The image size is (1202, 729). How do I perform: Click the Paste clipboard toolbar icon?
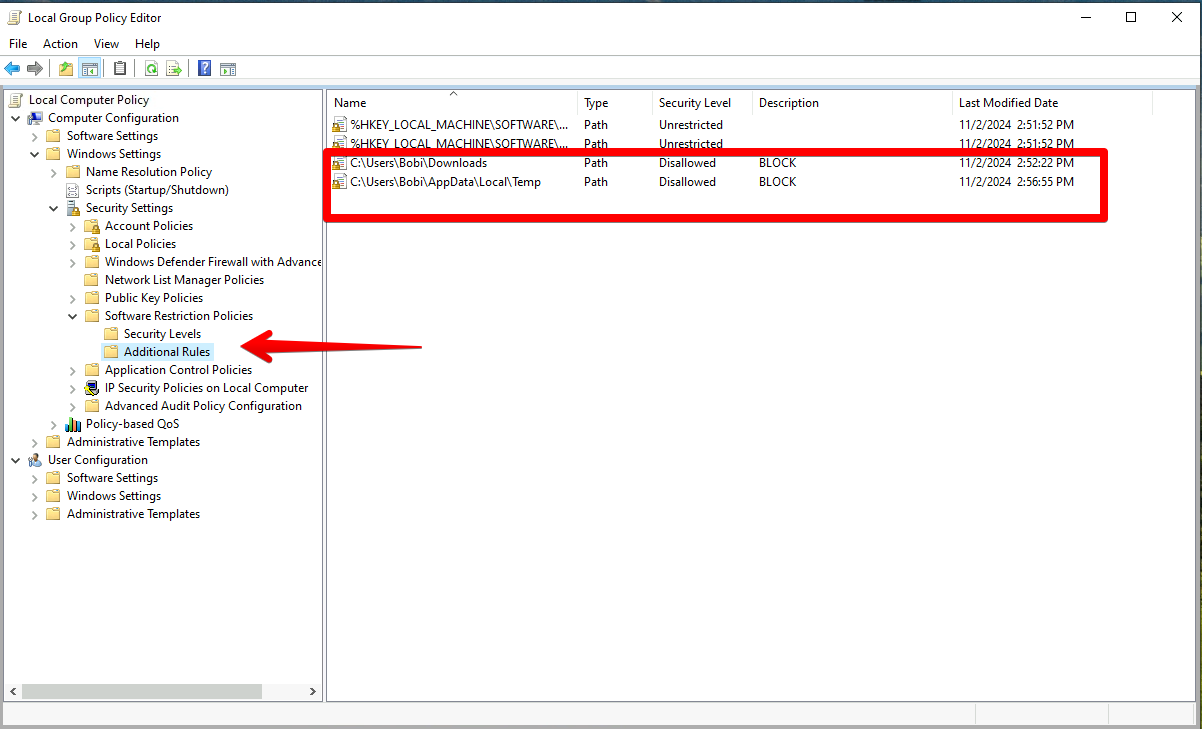(x=120, y=69)
